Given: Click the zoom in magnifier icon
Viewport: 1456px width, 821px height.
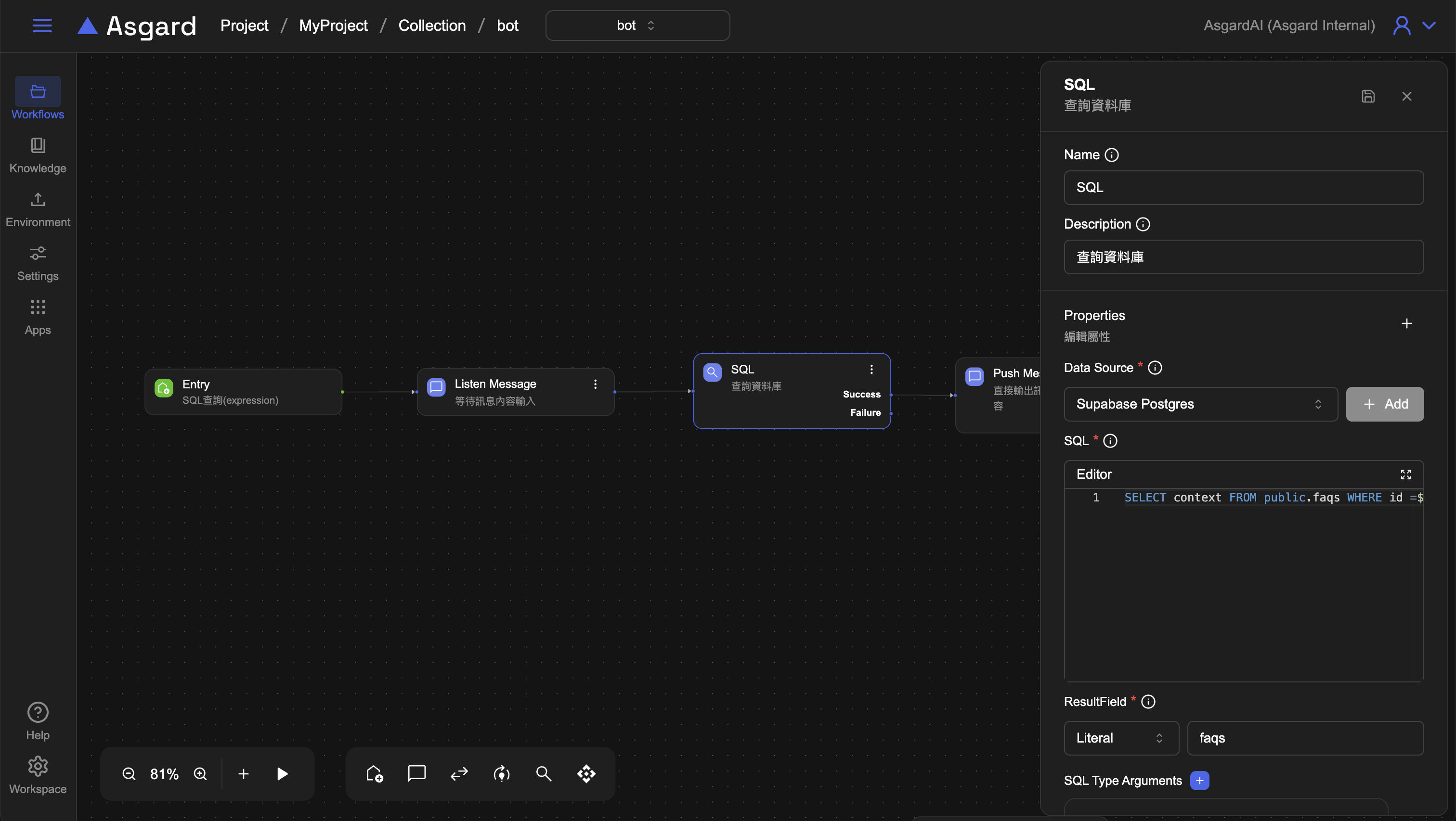Looking at the screenshot, I should point(200,773).
